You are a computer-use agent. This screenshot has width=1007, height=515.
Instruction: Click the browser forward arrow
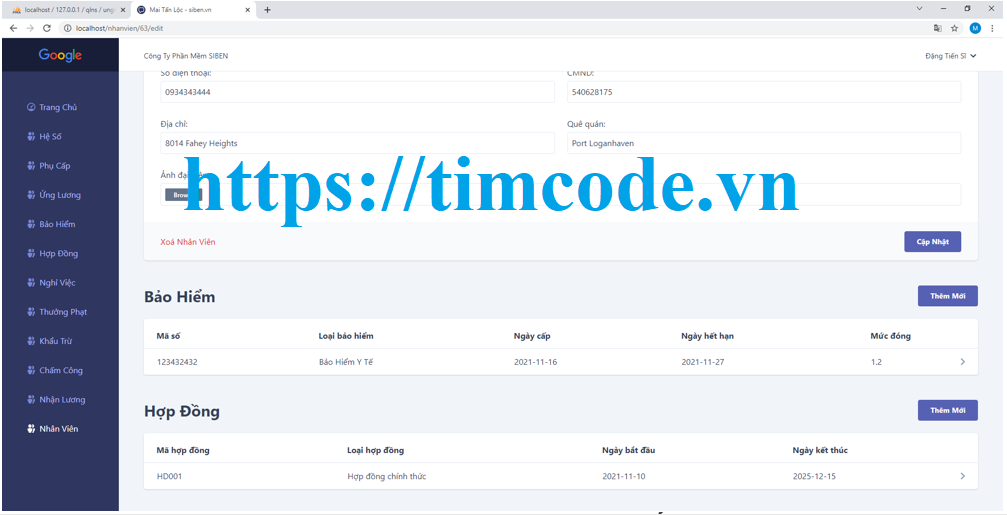pos(30,28)
